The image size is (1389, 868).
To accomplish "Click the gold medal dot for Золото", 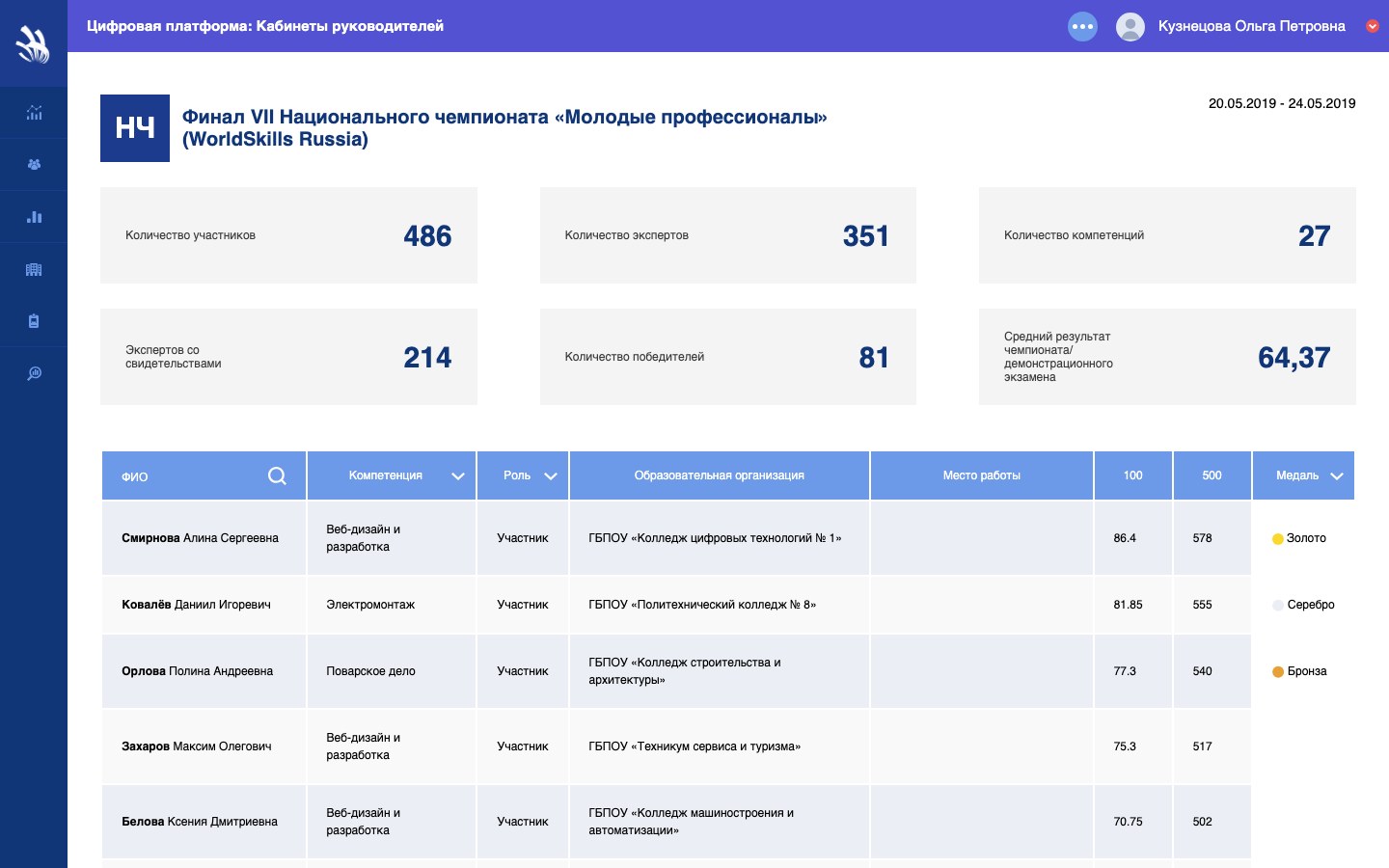I will click(x=1278, y=539).
